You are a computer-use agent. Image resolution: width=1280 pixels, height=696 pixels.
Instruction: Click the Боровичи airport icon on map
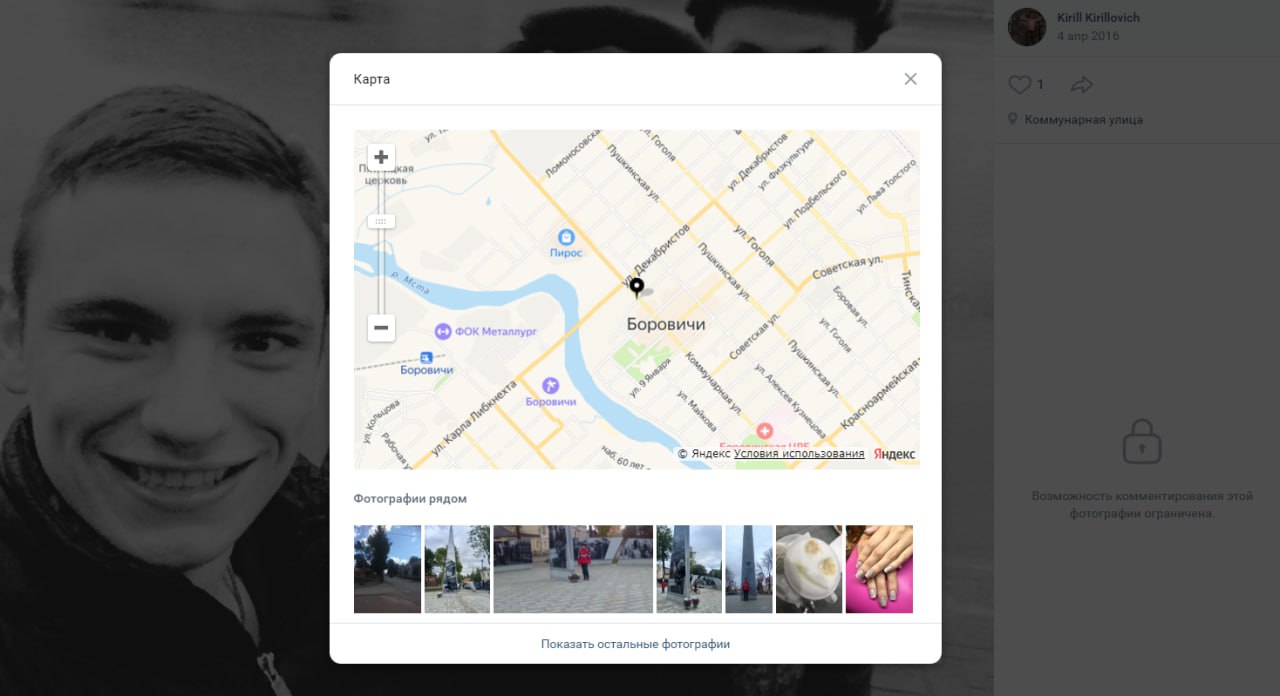click(549, 385)
